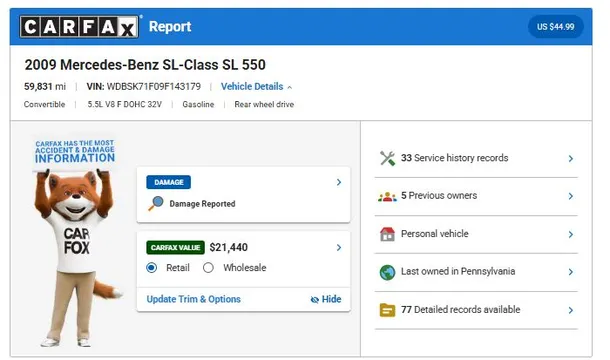The height and width of the screenshot is (360, 610).
Task: Expand Service history records chevron
Action: click(571, 158)
